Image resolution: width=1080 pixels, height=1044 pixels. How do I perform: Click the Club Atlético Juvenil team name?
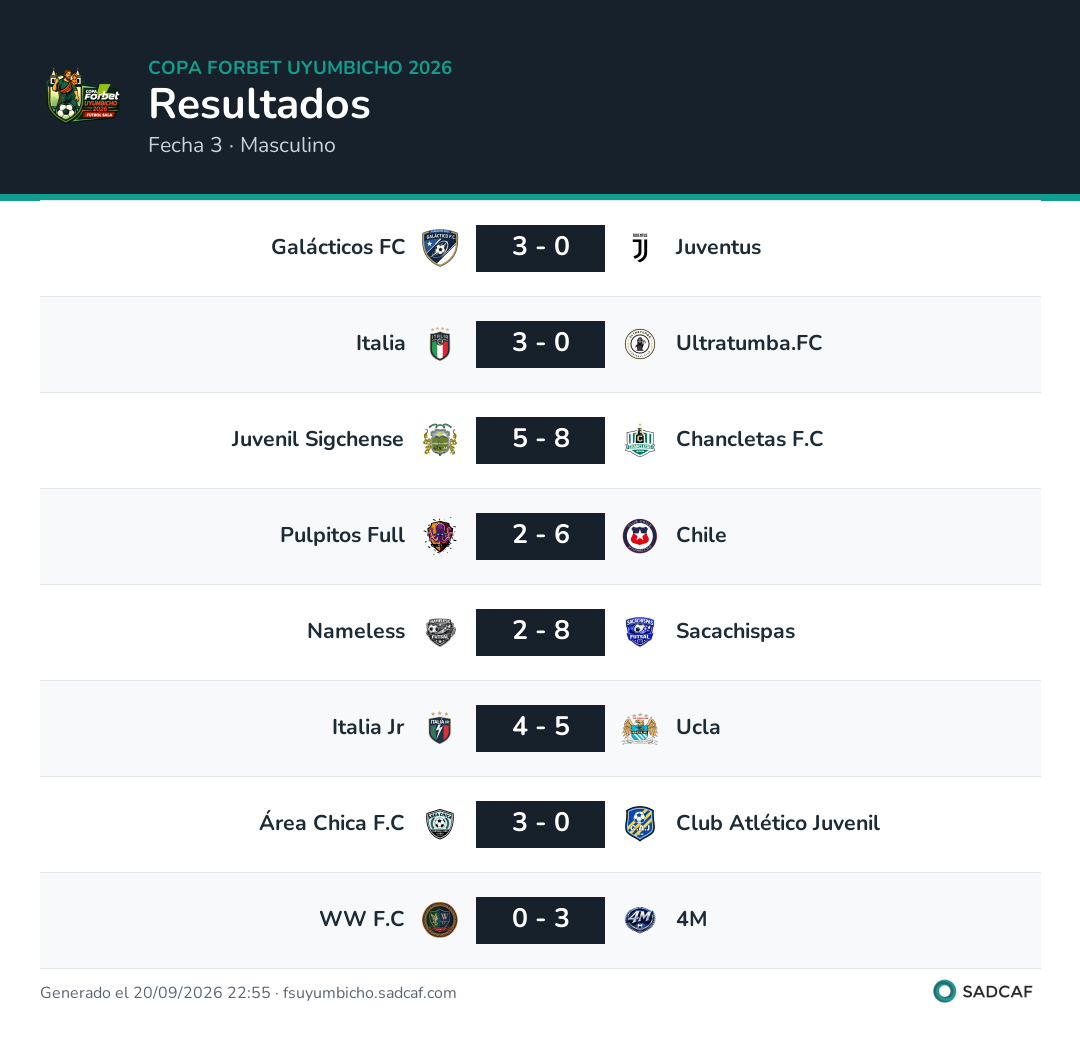click(x=778, y=823)
